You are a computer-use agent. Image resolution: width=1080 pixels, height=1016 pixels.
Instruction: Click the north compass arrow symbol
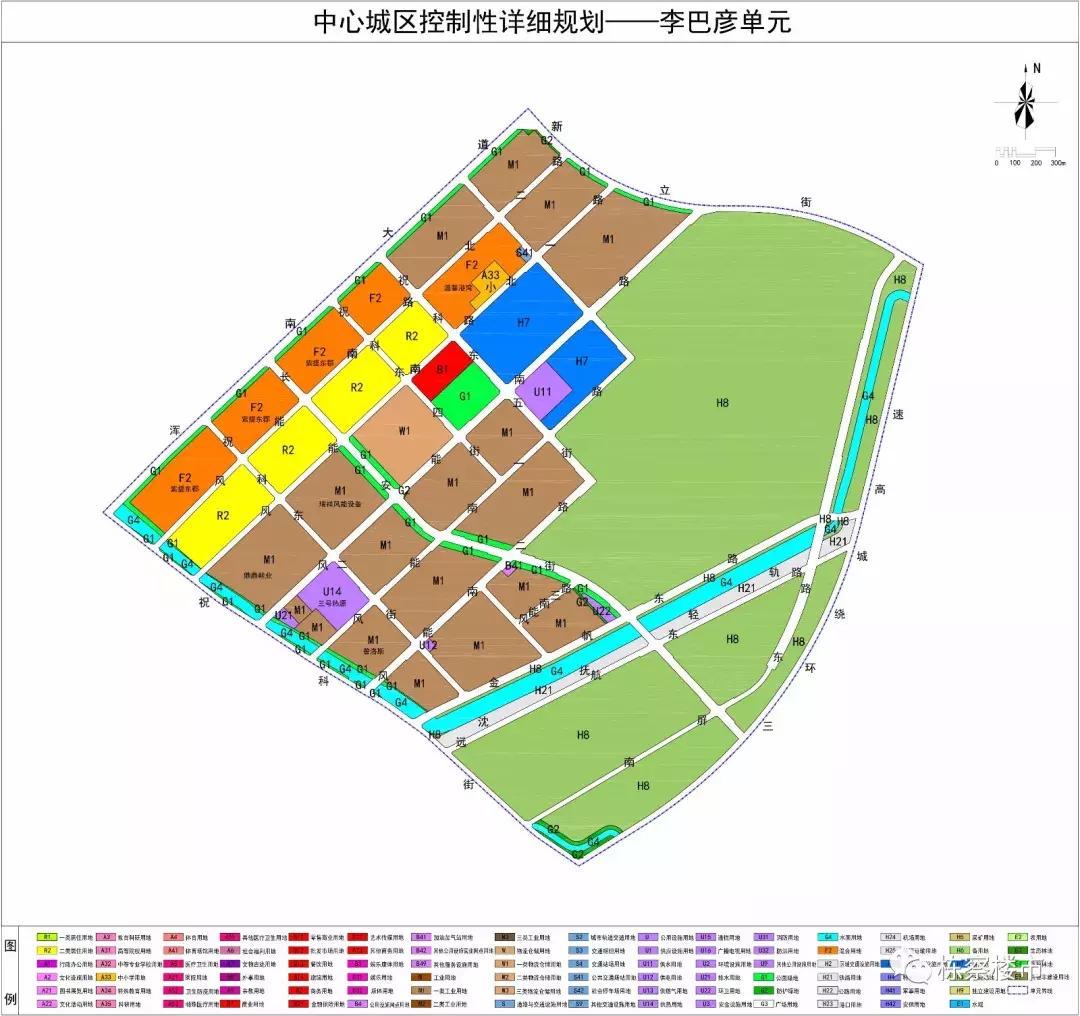(x=1026, y=100)
